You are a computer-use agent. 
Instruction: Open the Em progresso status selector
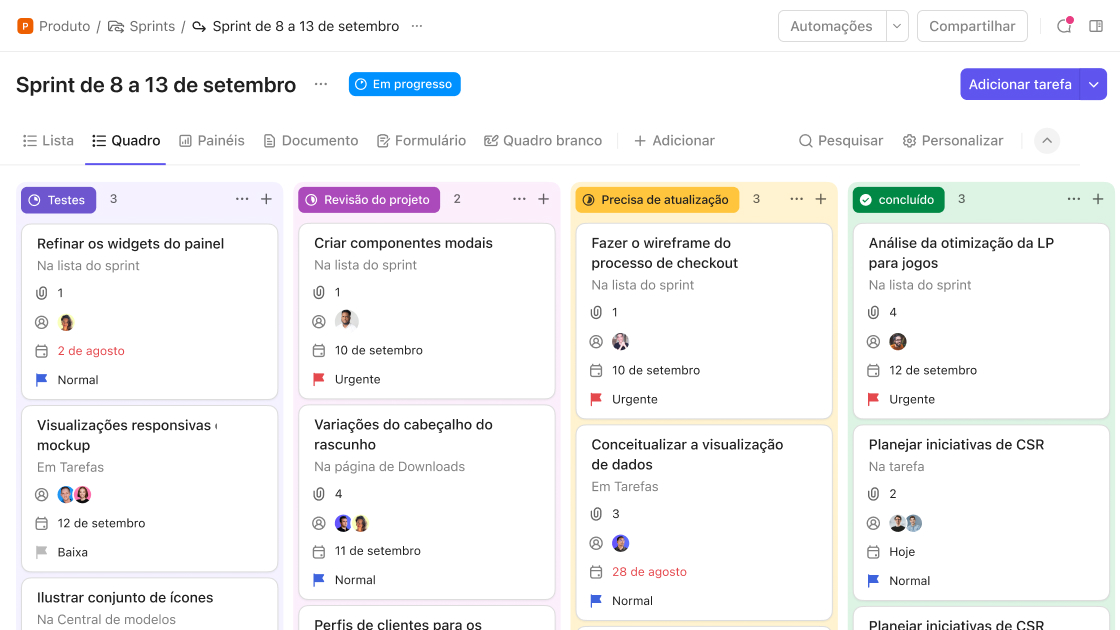(404, 84)
